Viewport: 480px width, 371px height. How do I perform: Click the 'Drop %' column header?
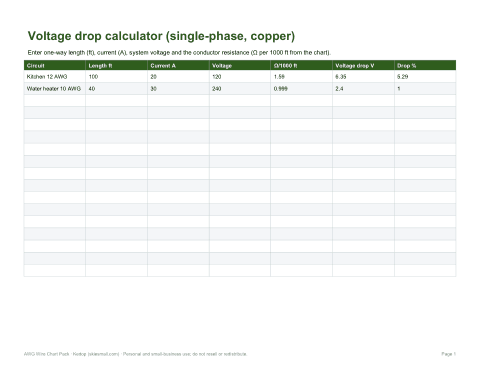[x=425, y=65]
